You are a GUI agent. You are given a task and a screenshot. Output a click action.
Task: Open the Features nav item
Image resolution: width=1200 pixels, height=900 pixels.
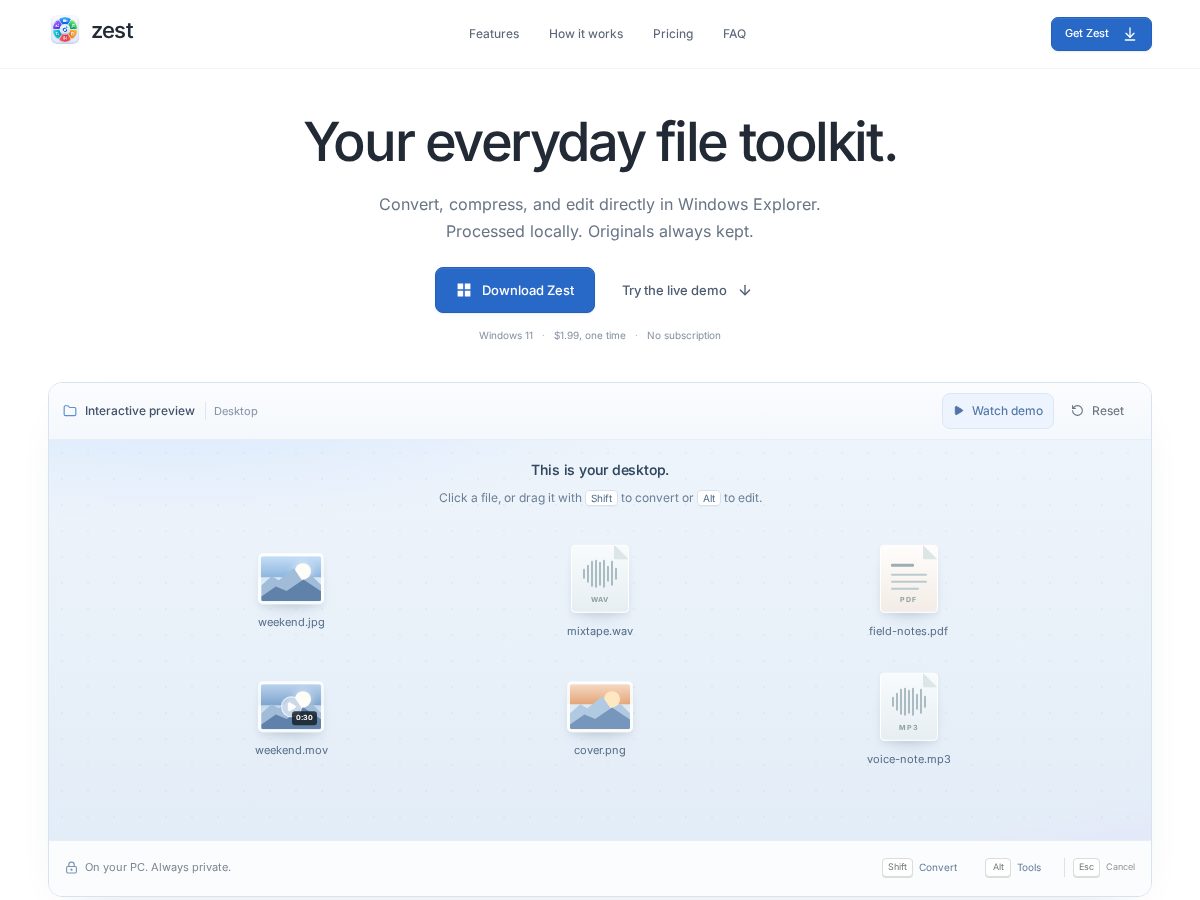pyautogui.click(x=494, y=34)
